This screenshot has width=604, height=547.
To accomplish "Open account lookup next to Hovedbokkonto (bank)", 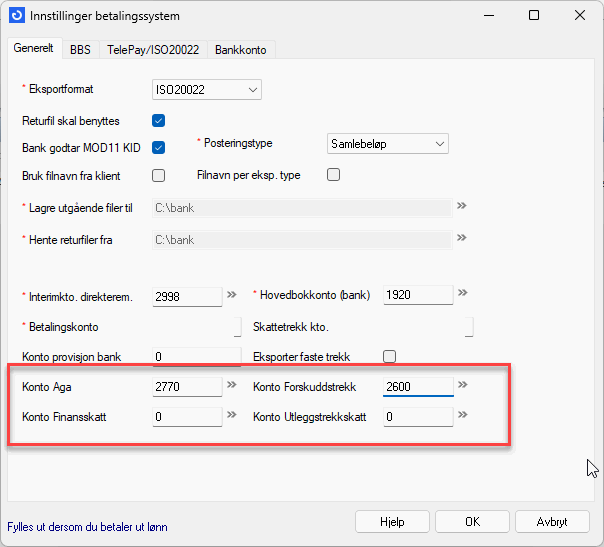I will point(463,295).
